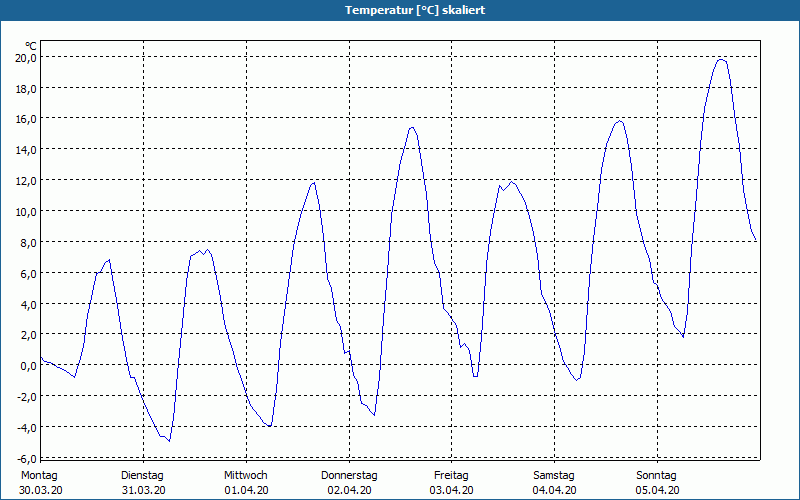Click the °C unit label above axis
Viewport: 800px width, 500px height.
31,46
